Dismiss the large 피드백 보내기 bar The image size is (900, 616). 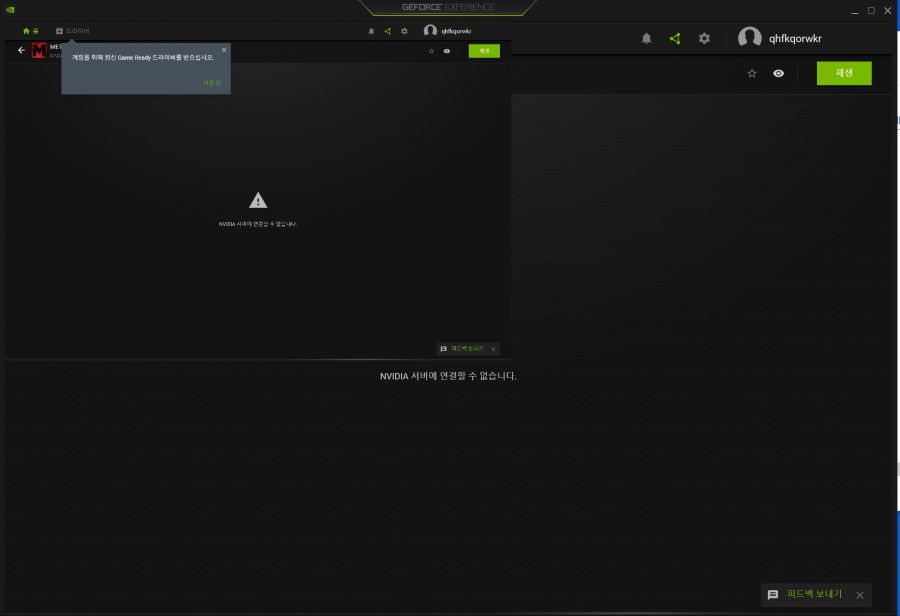860,595
